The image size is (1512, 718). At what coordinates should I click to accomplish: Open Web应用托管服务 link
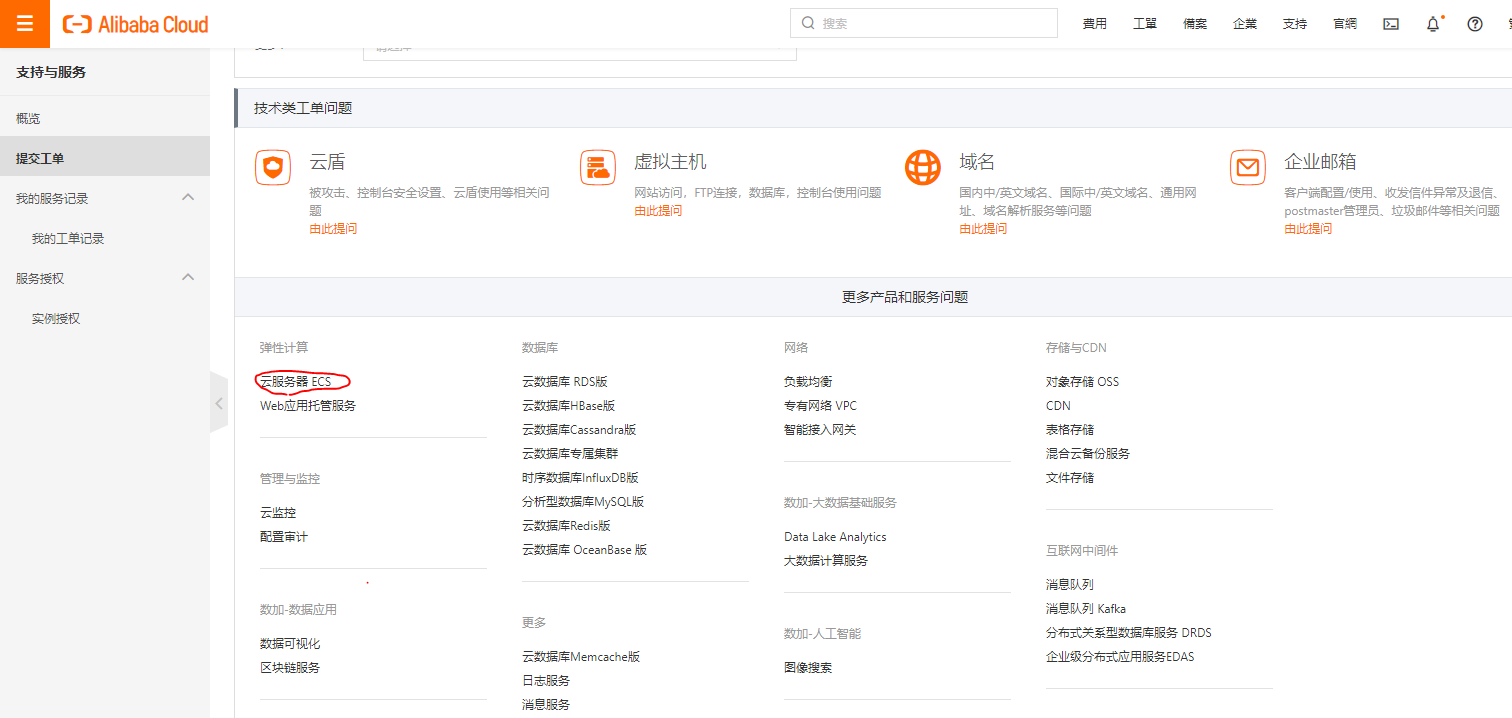[308, 406]
